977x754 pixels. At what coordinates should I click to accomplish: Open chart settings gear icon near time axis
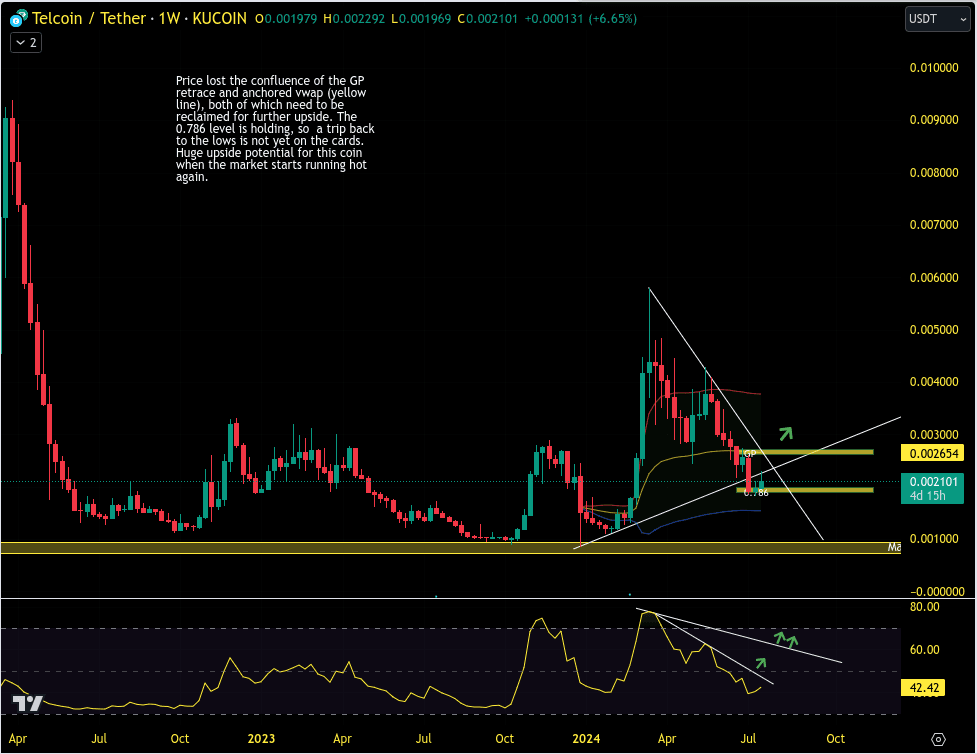(x=938, y=740)
